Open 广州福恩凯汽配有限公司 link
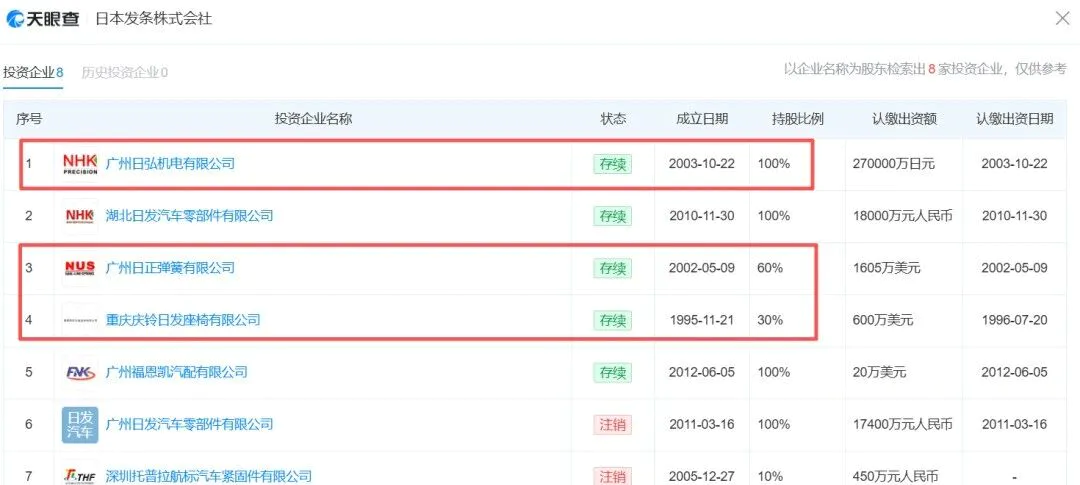Viewport: 1080px width, 485px height. [176, 372]
